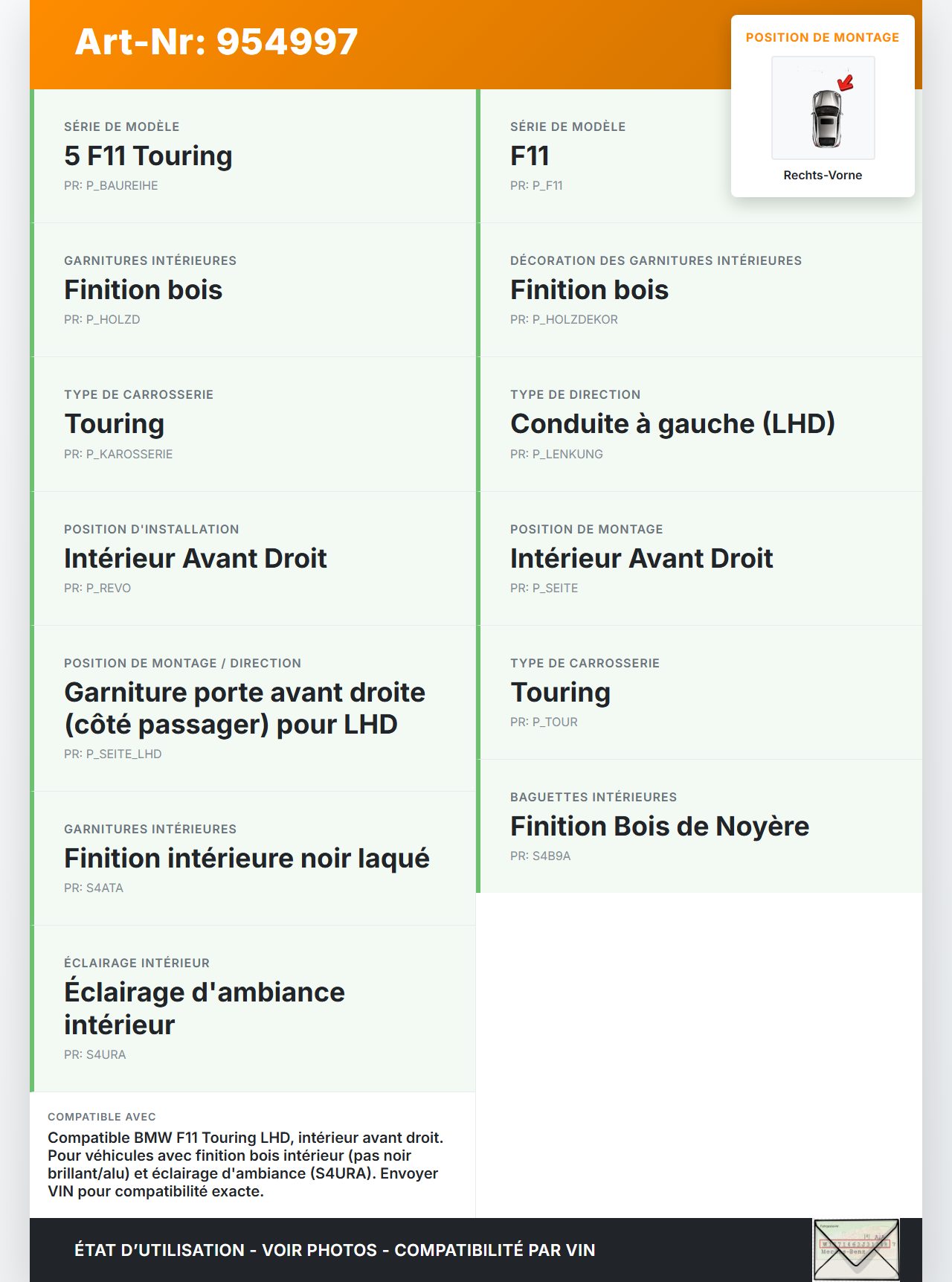The image size is (952, 1282).
Task: Click the Éclairage d'ambiance intérieur value
Action: click(x=205, y=1008)
